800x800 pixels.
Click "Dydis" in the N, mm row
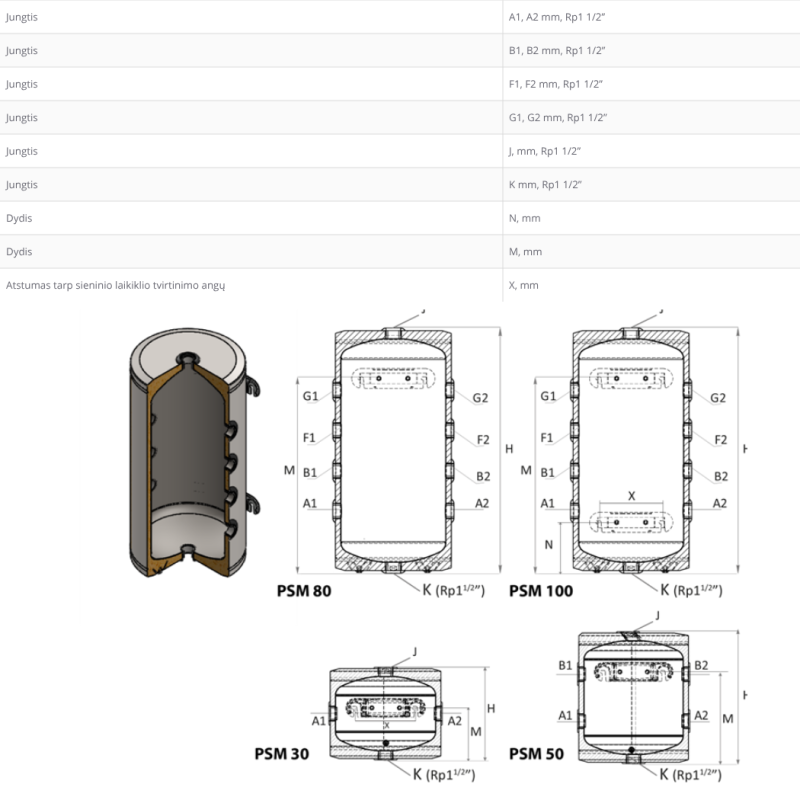[19, 218]
